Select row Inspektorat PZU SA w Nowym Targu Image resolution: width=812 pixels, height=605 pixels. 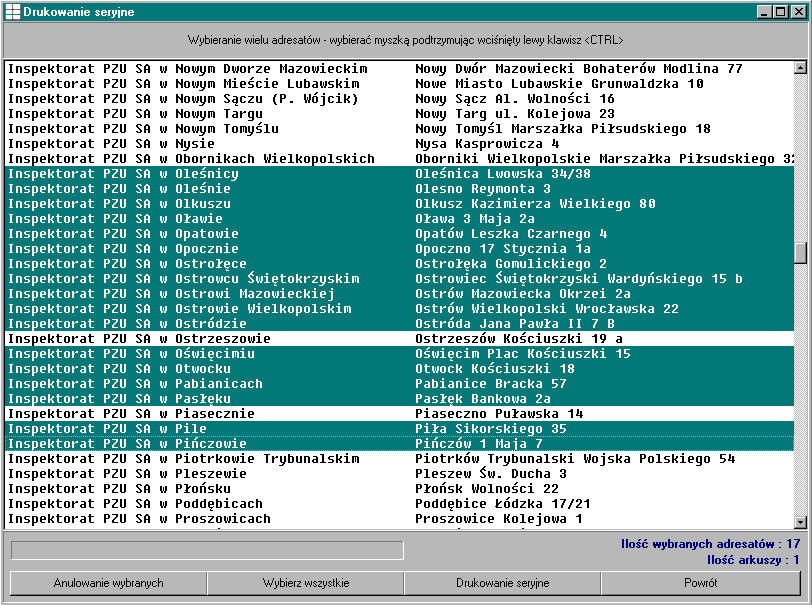399,114
